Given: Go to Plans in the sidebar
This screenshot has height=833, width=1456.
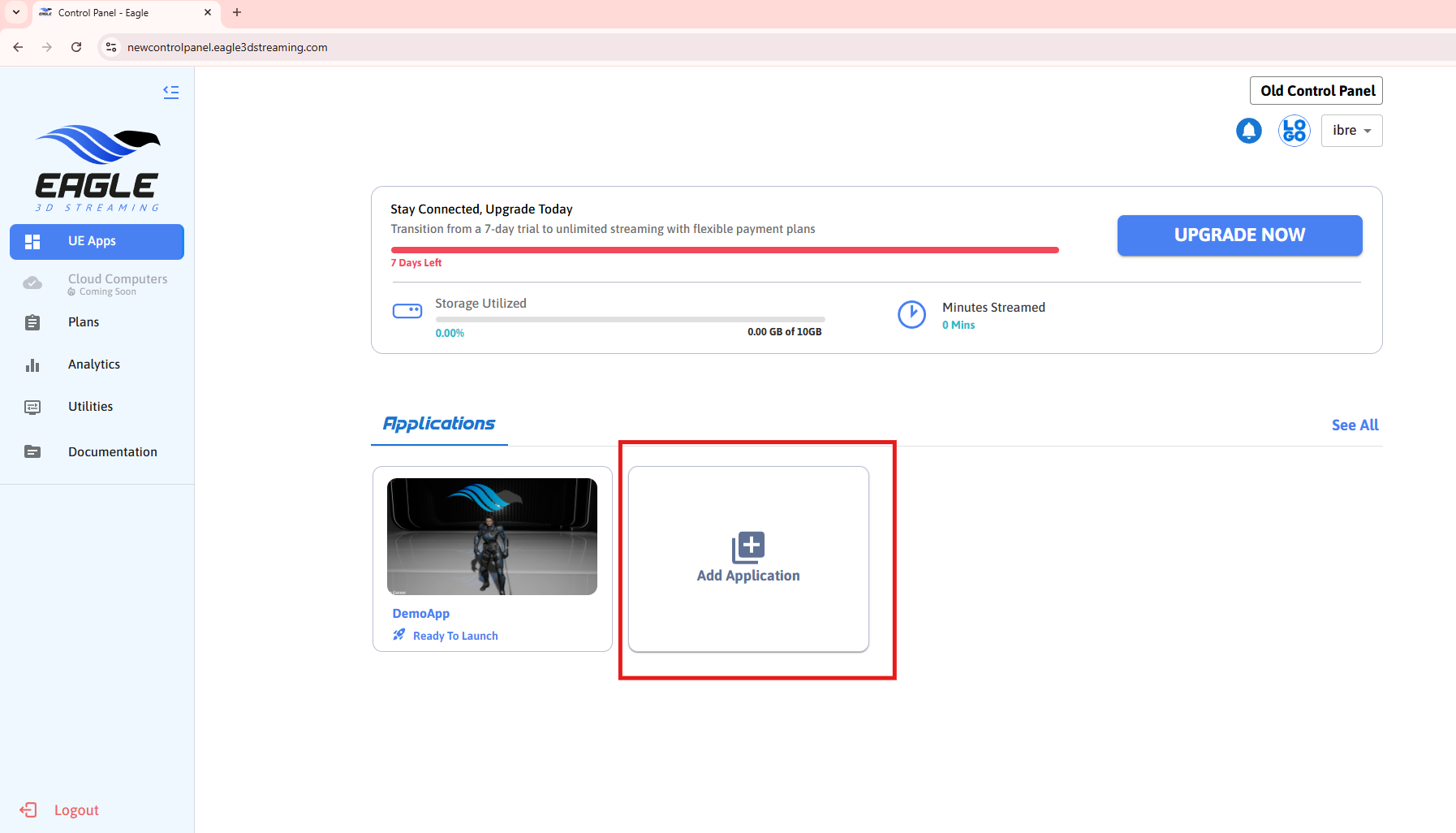Looking at the screenshot, I should [x=84, y=322].
